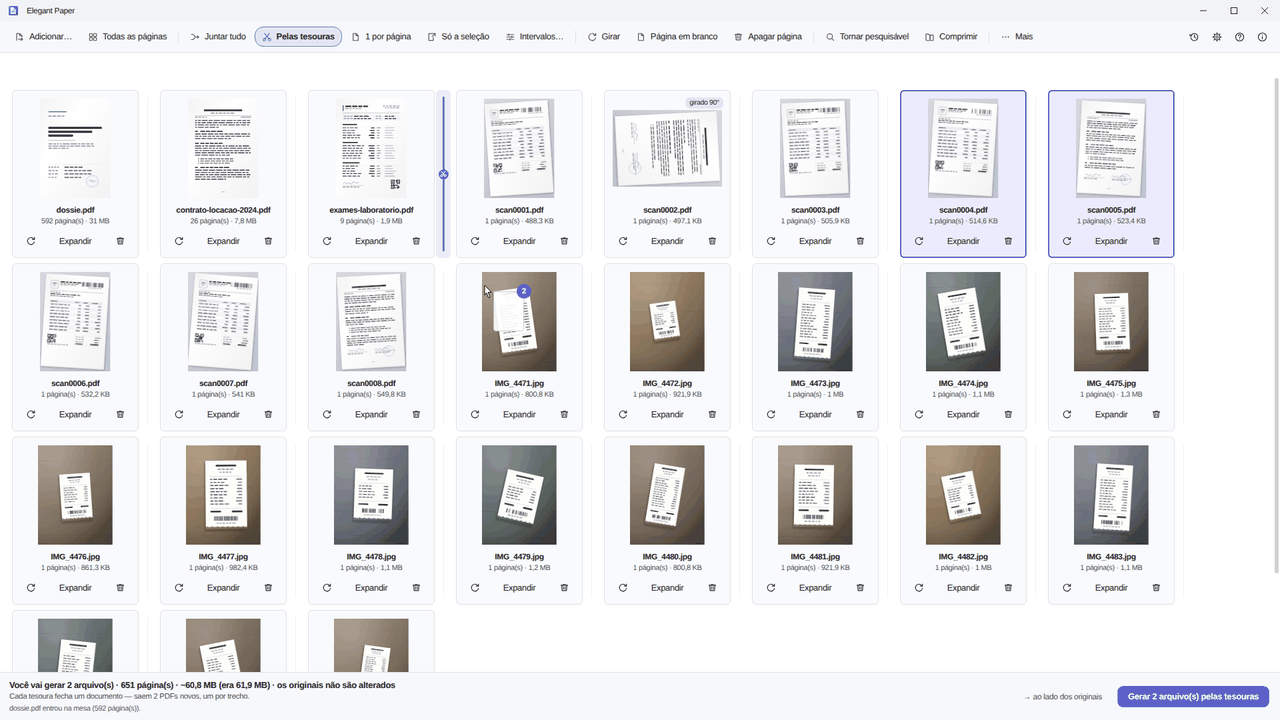Click Gerar 2 arquivo(s) pelas tesouras
The height and width of the screenshot is (720, 1280).
(x=1193, y=697)
